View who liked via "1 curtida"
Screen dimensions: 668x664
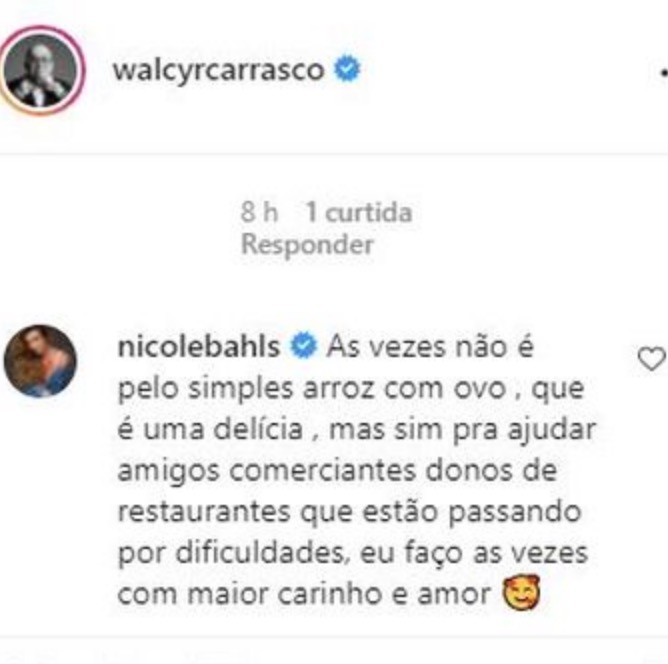click(359, 212)
